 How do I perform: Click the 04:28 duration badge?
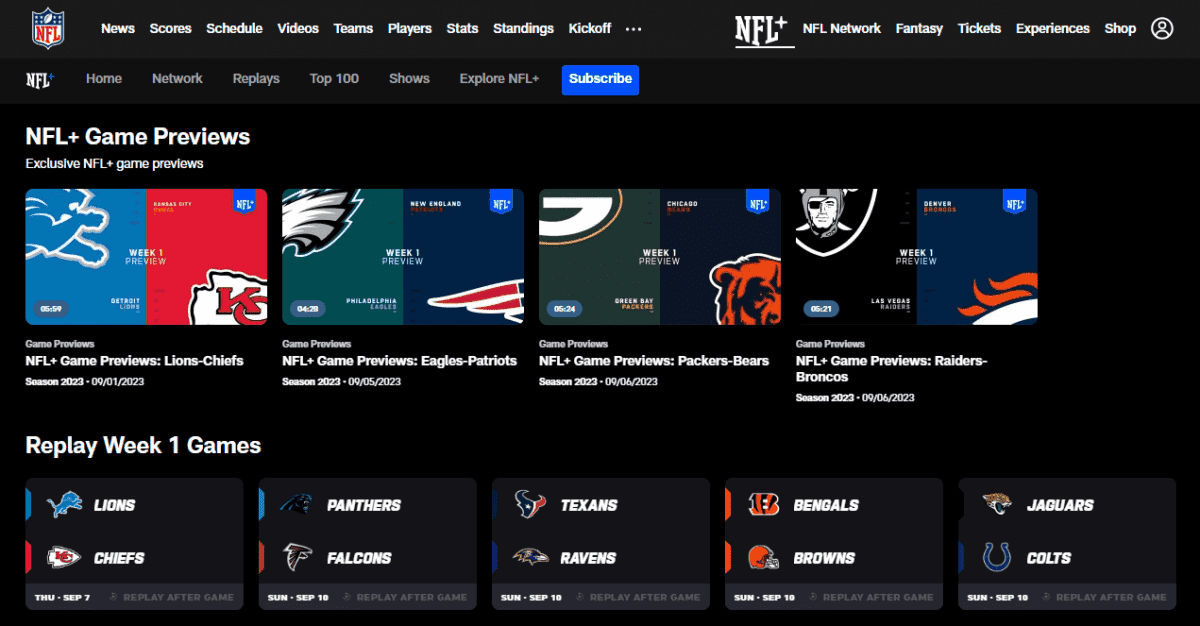click(308, 309)
